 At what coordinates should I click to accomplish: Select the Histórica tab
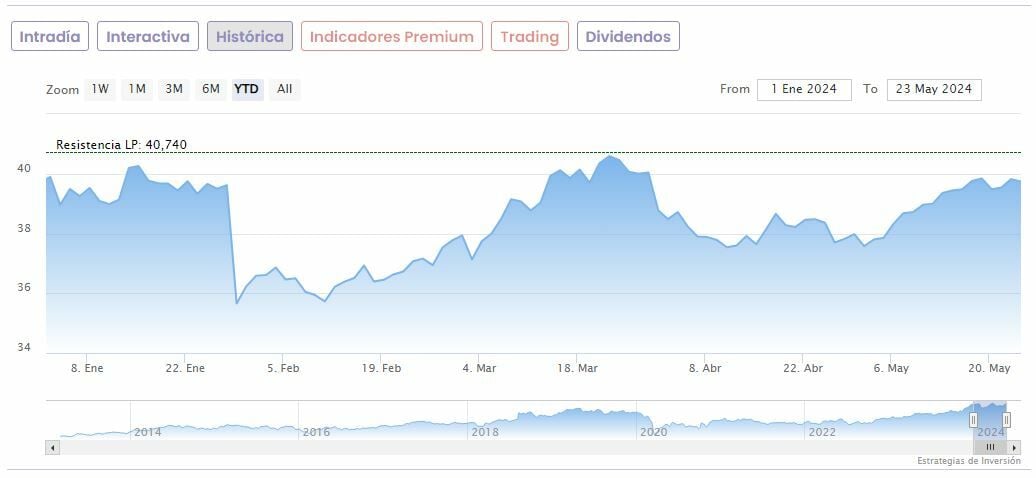click(250, 37)
